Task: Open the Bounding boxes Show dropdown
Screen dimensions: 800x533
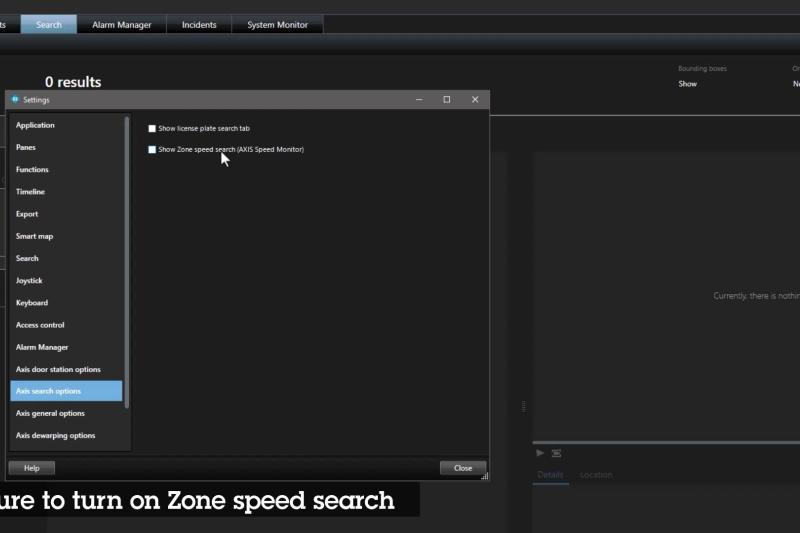Action: tap(687, 84)
